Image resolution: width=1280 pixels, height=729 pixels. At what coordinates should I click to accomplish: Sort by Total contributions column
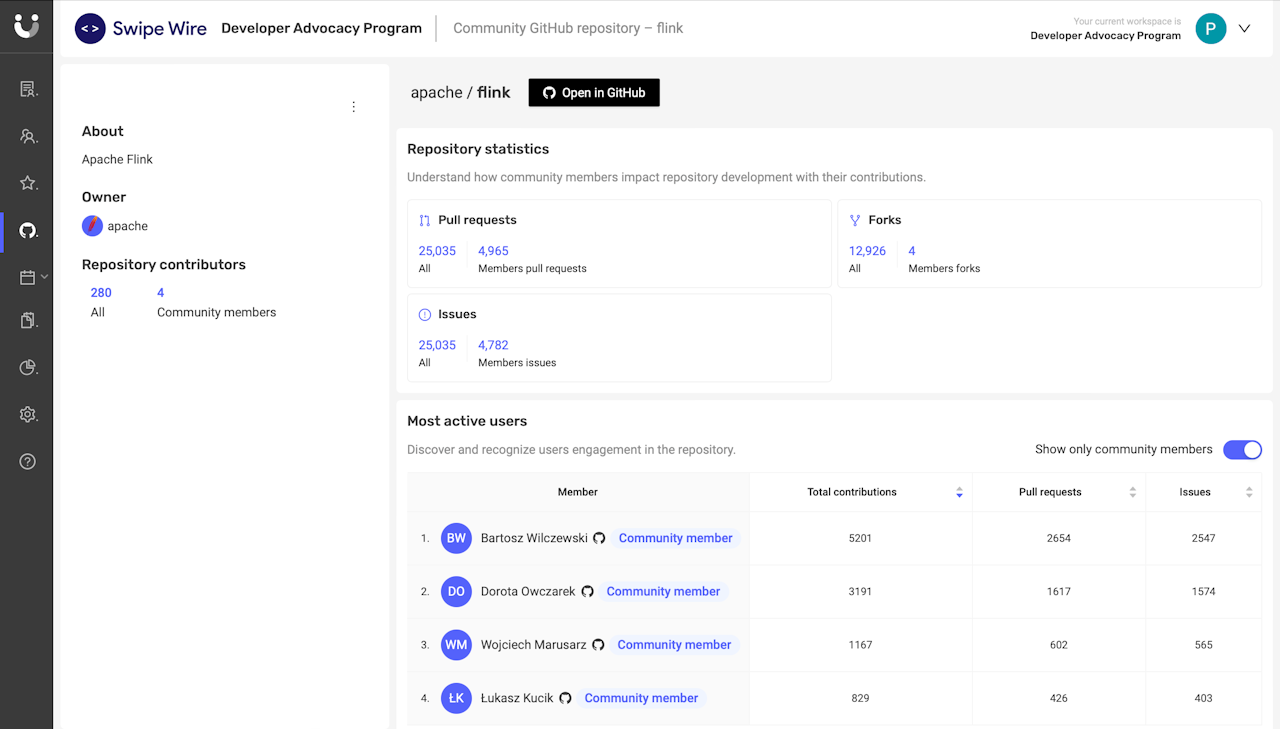click(959, 492)
